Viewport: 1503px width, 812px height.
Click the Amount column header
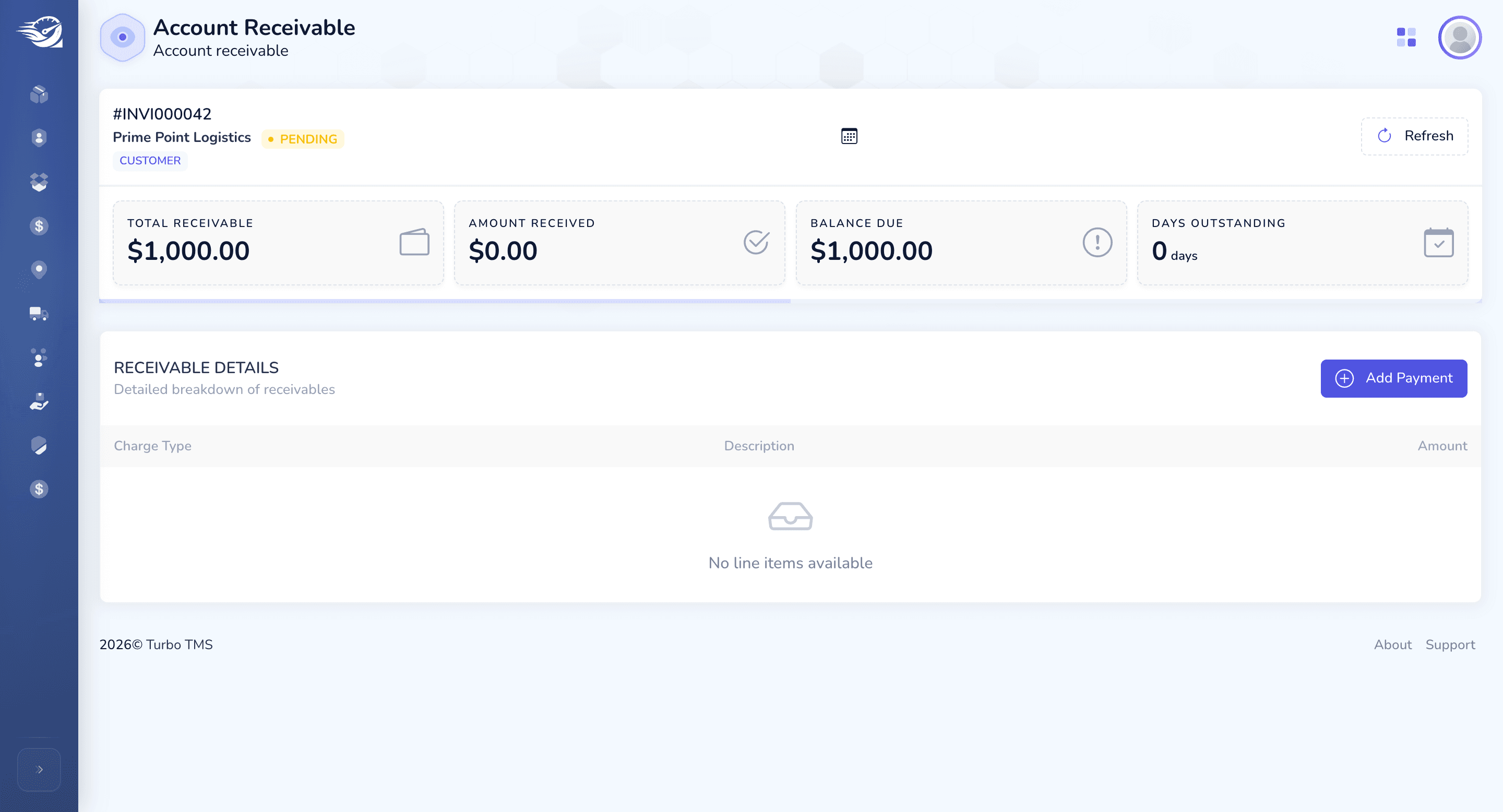[x=1442, y=446]
